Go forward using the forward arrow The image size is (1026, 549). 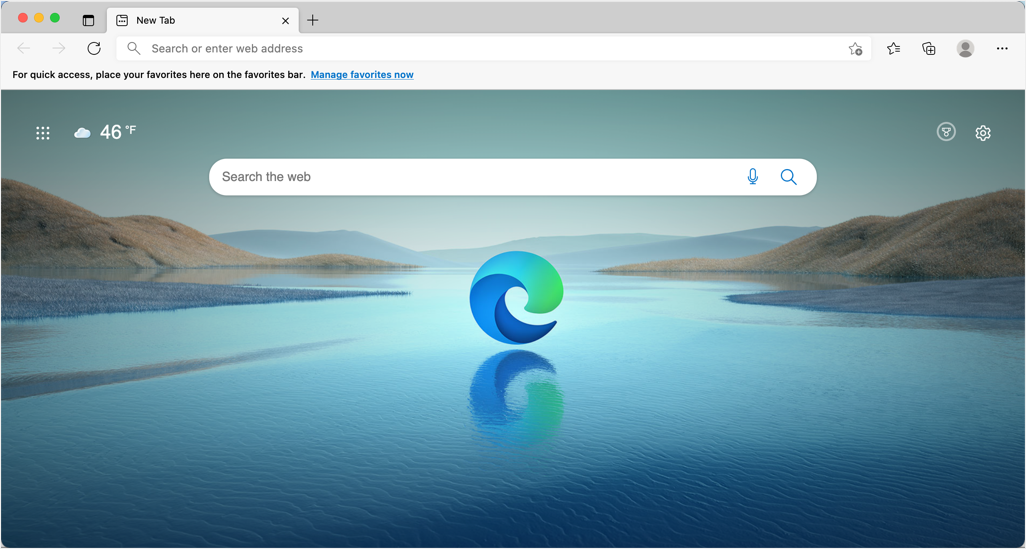[59, 48]
